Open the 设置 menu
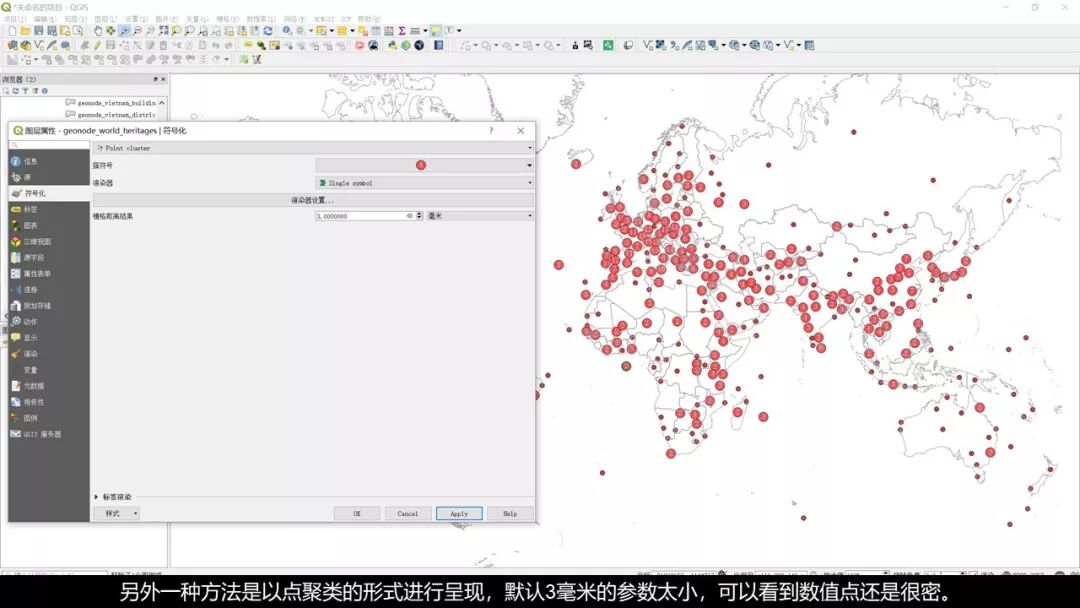The image size is (1080, 608). click(x=136, y=19)
